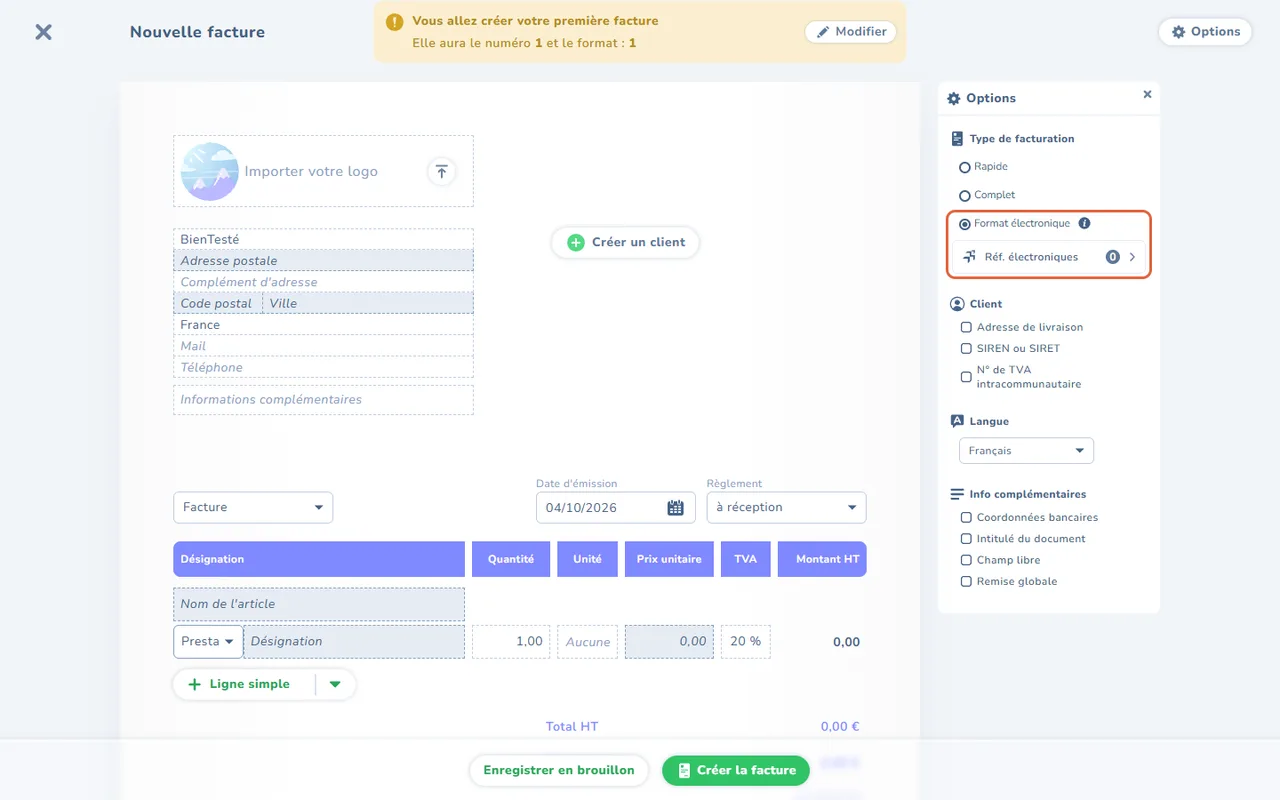This screenshot has width=1280, height=800.
Task: Tick the SIREN ou SIRET checkbox
Action: point(966,349)
